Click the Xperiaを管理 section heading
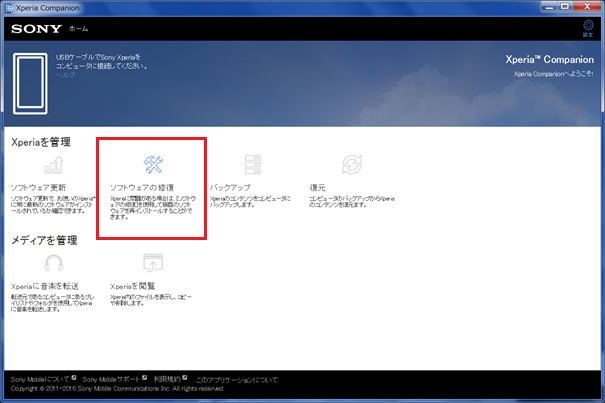 41,142
